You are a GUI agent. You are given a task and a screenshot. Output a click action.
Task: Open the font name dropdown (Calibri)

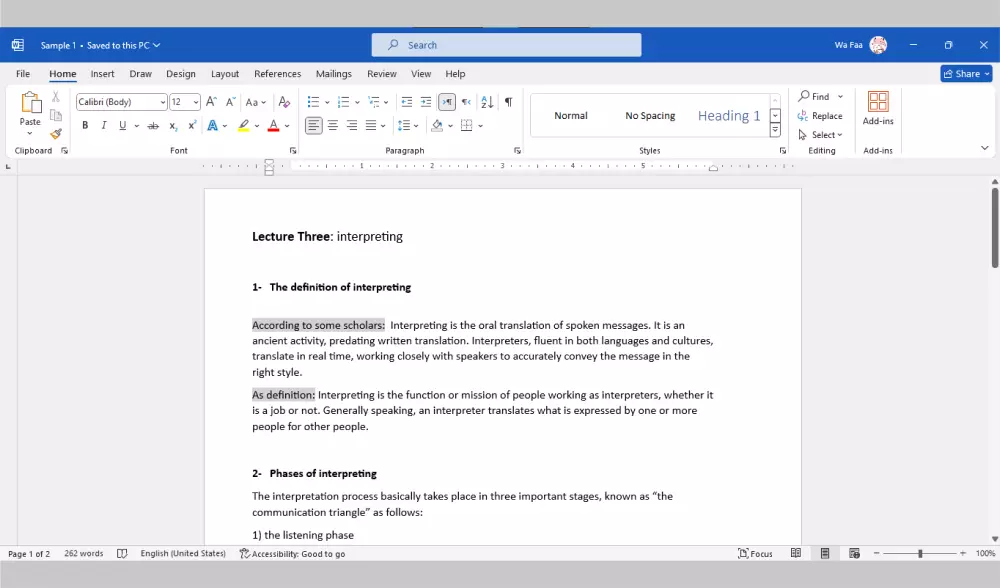tap(163, 102)
